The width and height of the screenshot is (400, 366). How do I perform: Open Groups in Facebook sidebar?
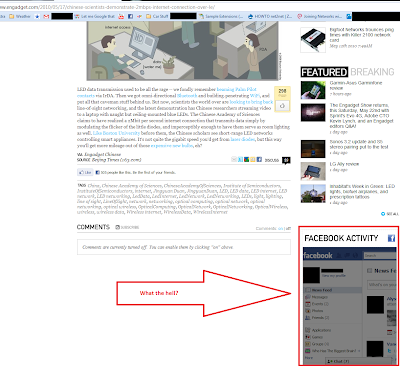317,344
